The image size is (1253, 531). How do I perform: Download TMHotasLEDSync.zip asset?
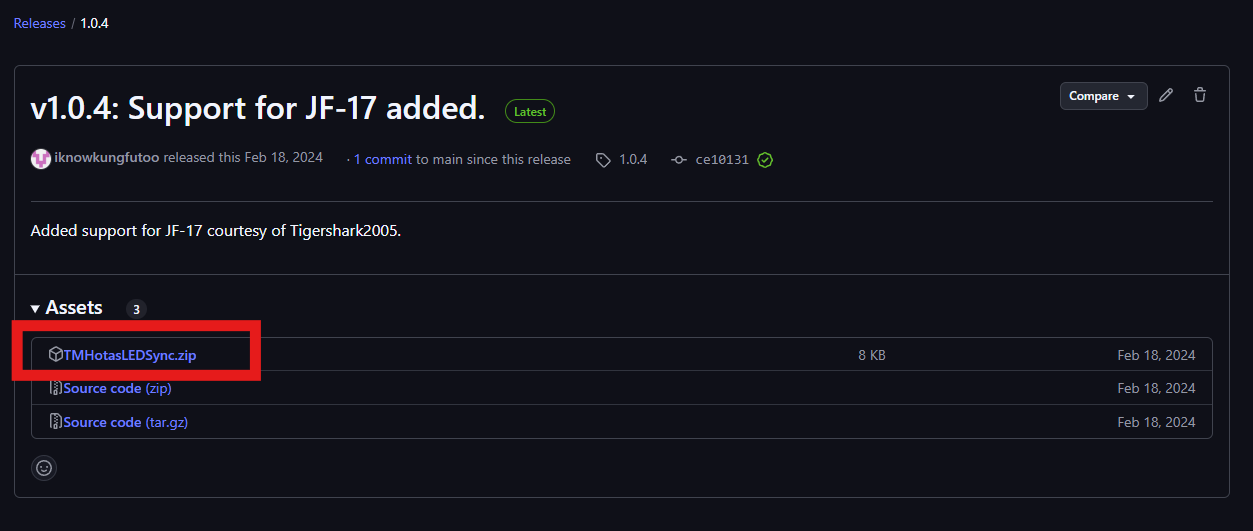pos(130,355)
